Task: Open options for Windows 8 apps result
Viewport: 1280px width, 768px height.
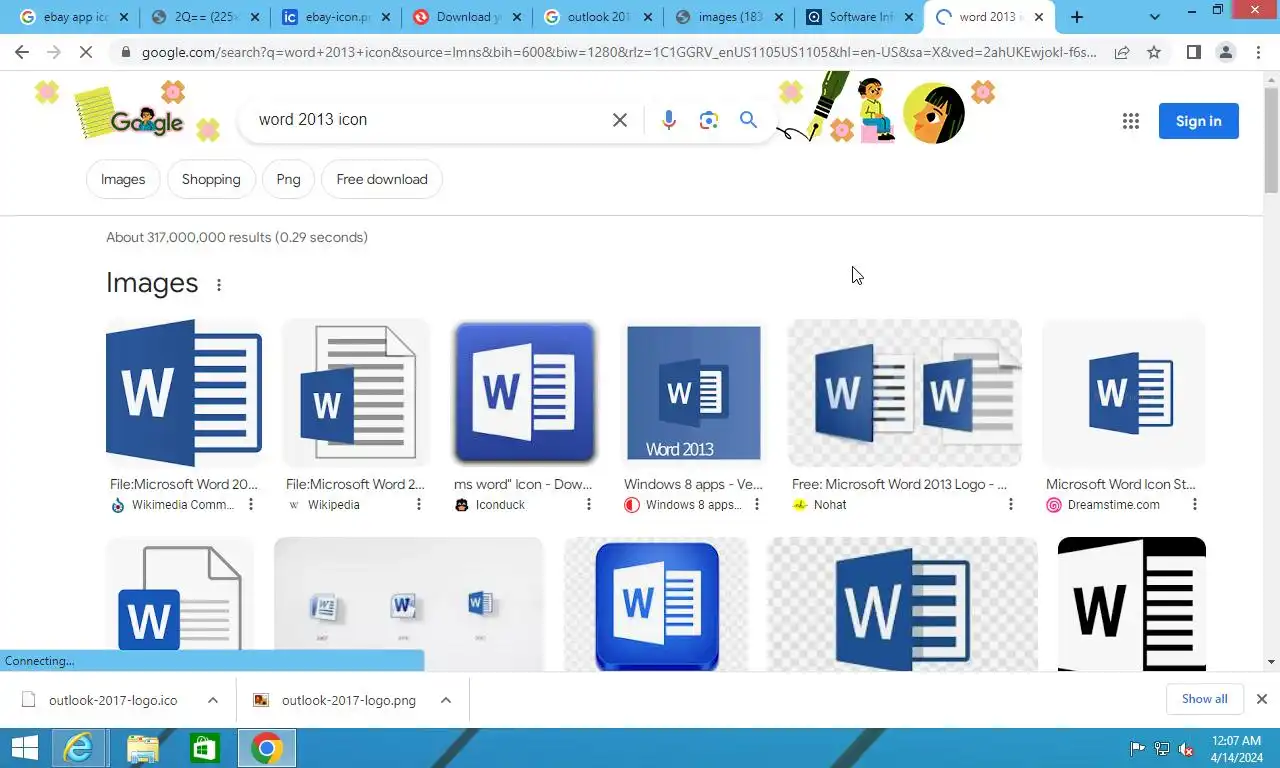Action: coord(757,505)
